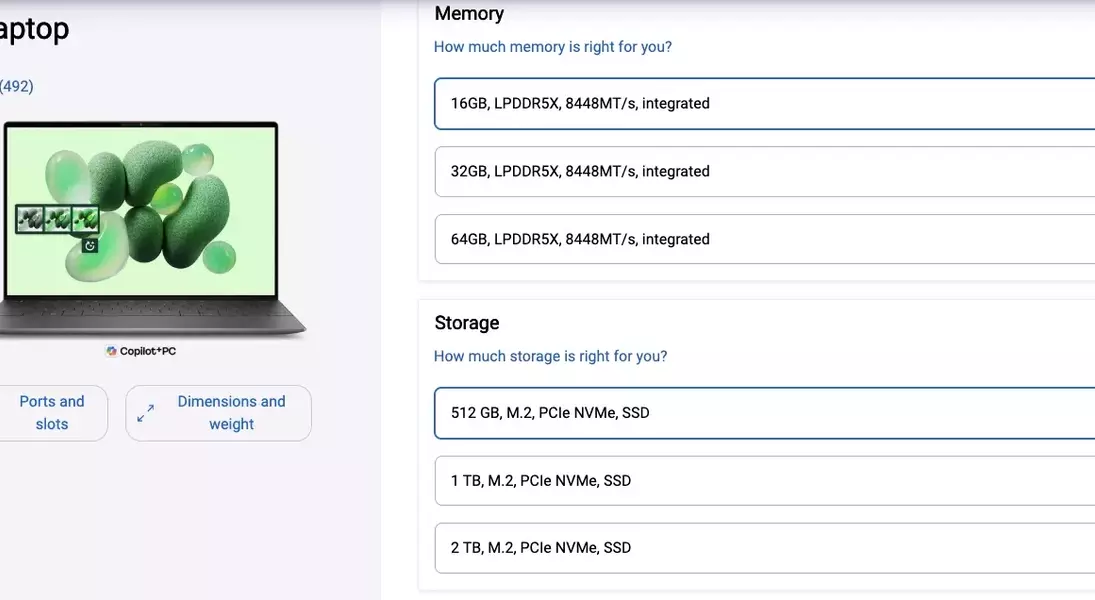Click the Laptop product title text
Viewport: 1095px width, 600px height.
coord(34,30)
